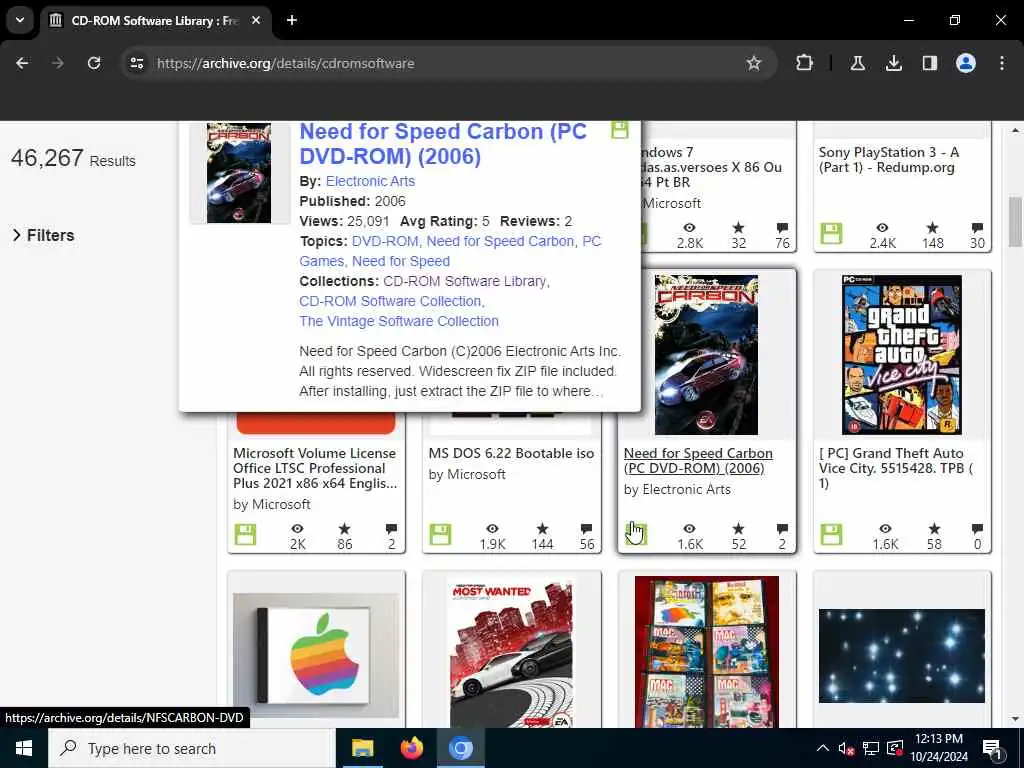Viewport: 1024px width, 768px height.
Task: Open The Vintage Software Collection link
Action: (398, 321)
